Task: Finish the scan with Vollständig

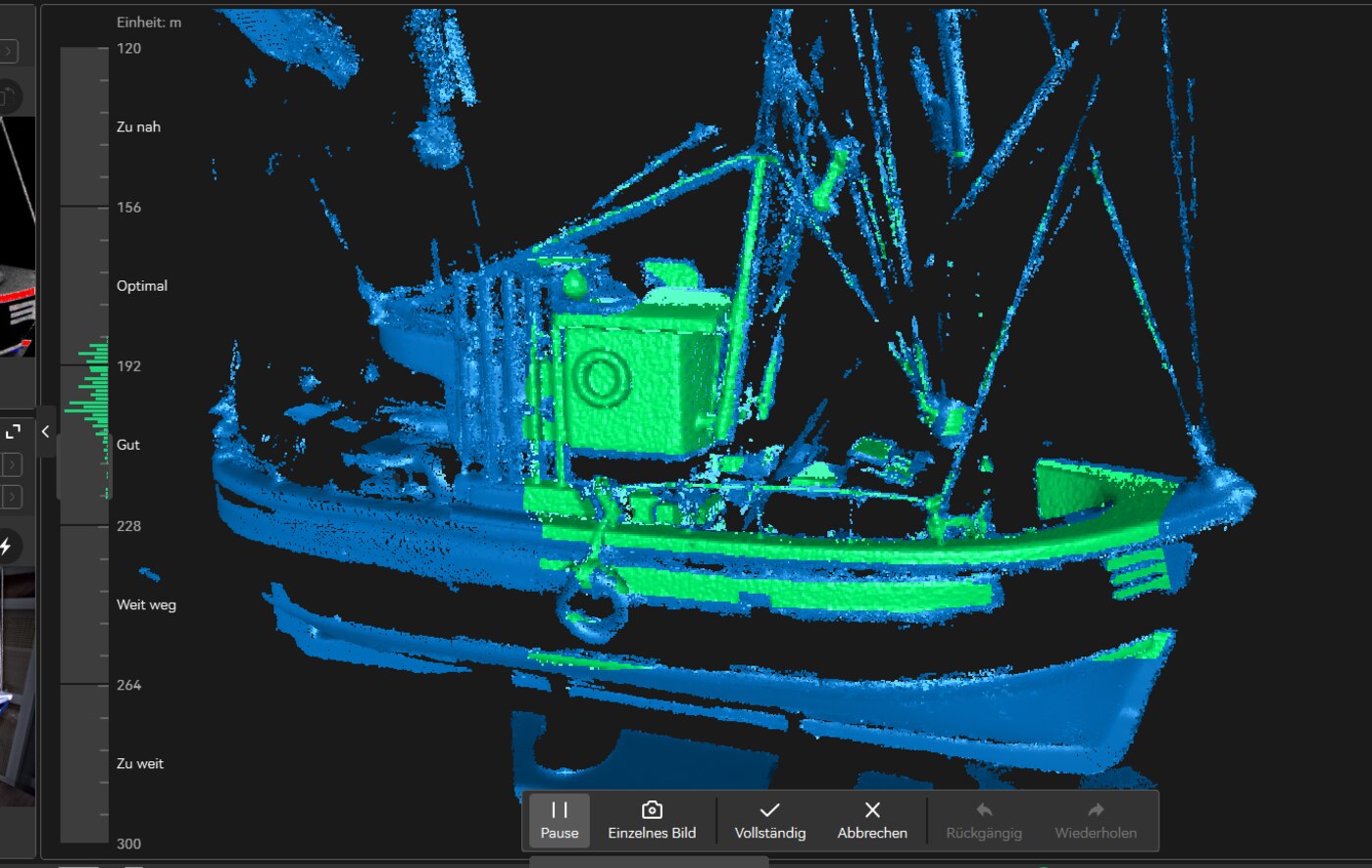Action: click(x=770, y=820)
